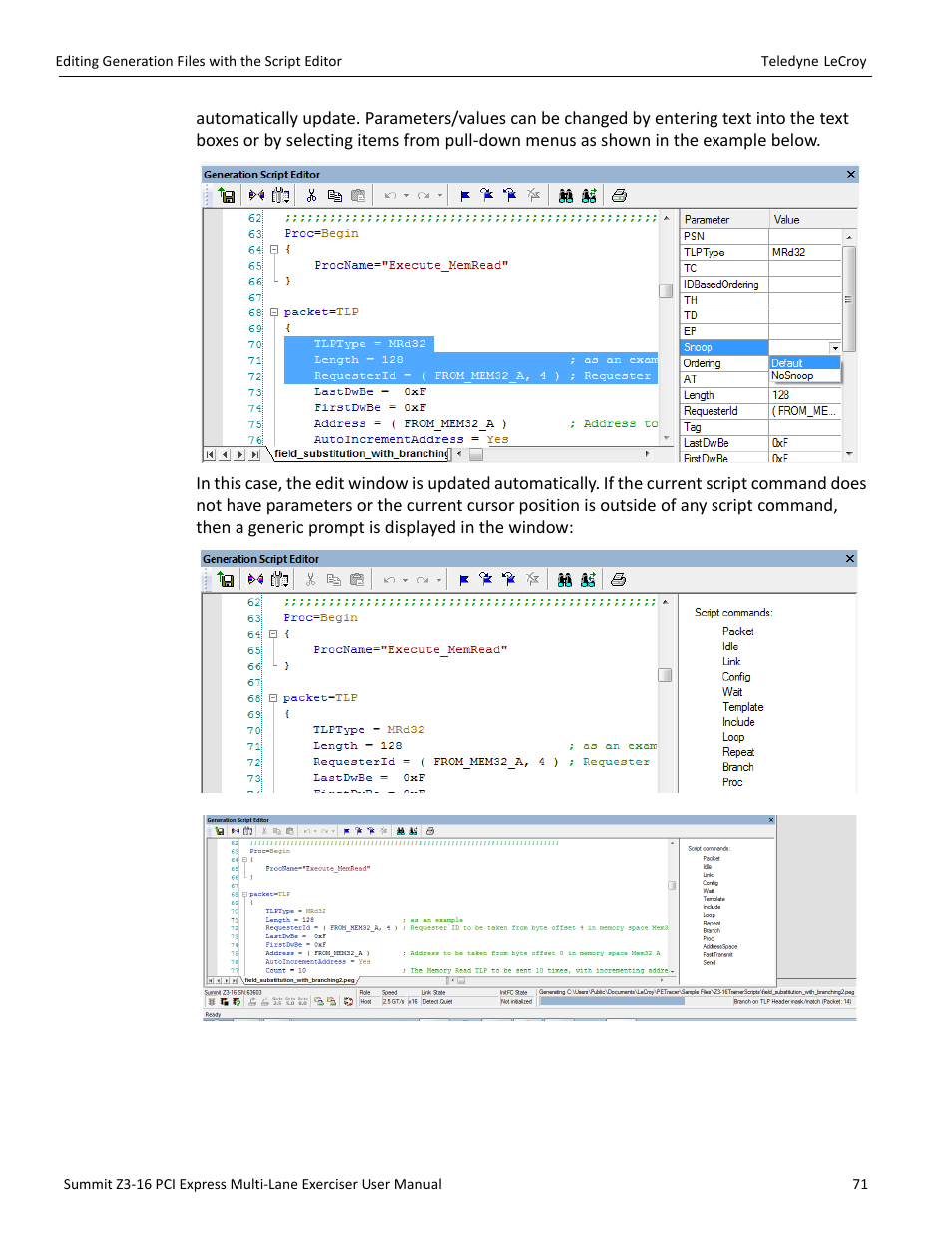Click vertical scroll thumb in Parameter panel editor code
The image size is (952, 1233).
click(x=666, y=291)
